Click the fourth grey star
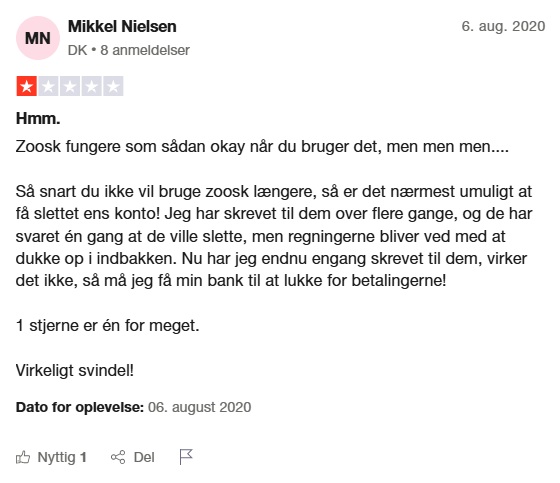Image resolution: width=560 pixels, height=483 pixels. 91,86
